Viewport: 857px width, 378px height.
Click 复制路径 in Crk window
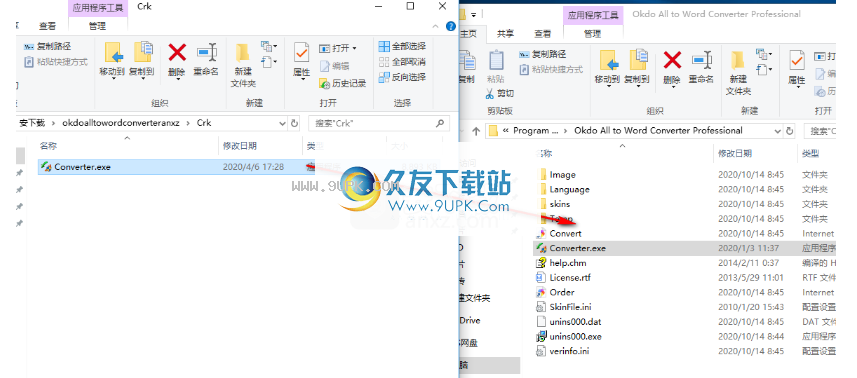click(48, 46)
